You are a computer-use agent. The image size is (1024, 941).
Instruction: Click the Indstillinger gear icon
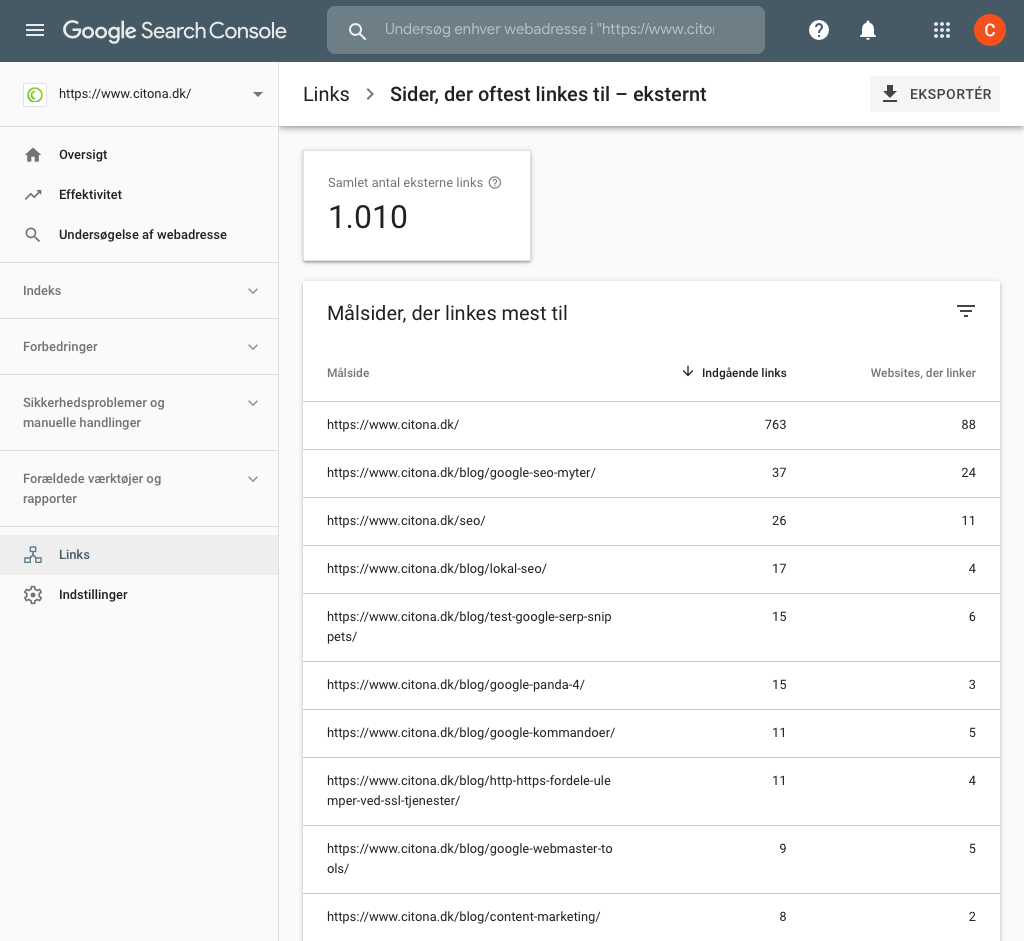(x=33, y=595)
